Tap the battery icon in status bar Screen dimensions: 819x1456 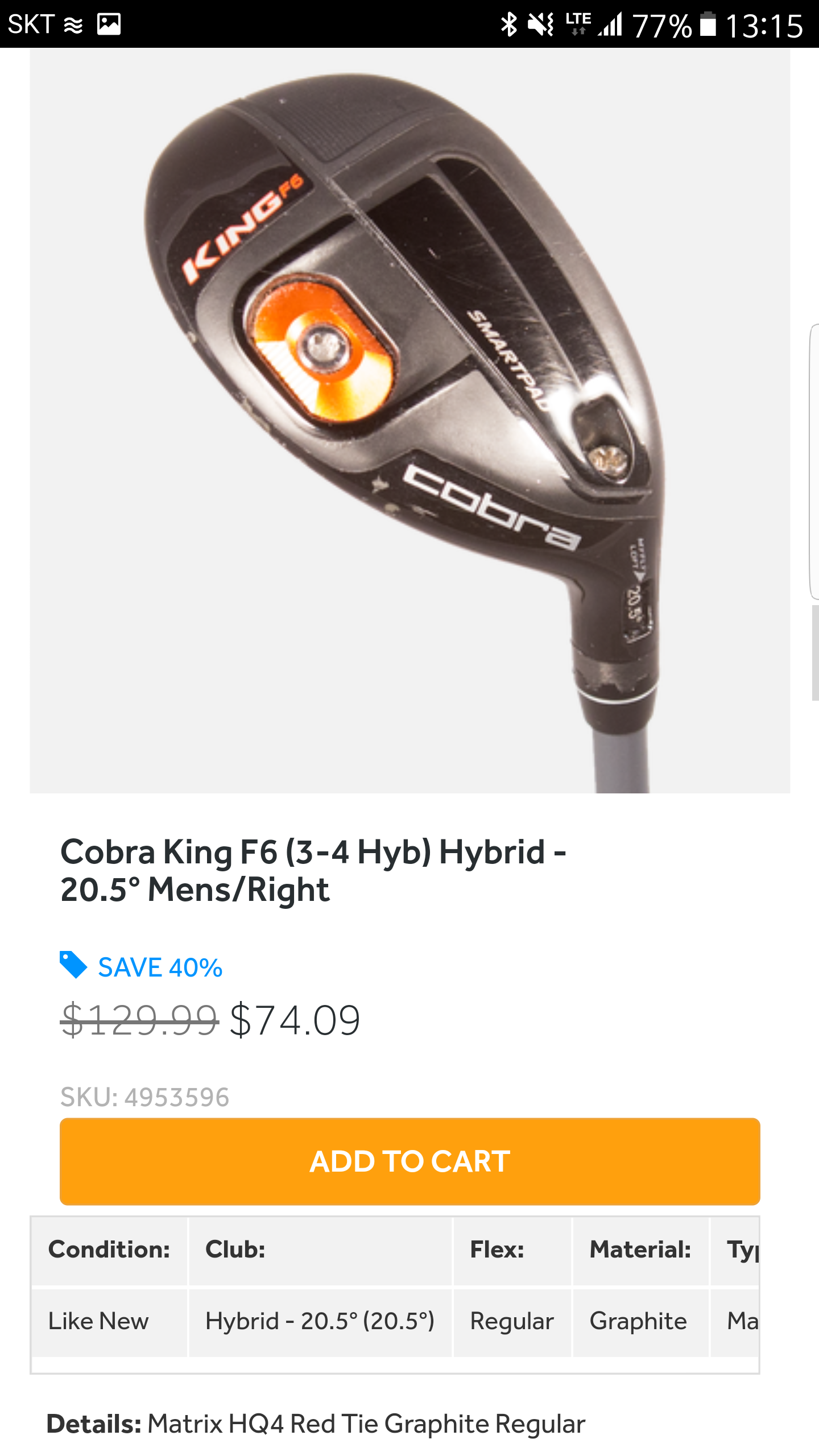pyautogui.click(x=708, y=24)
